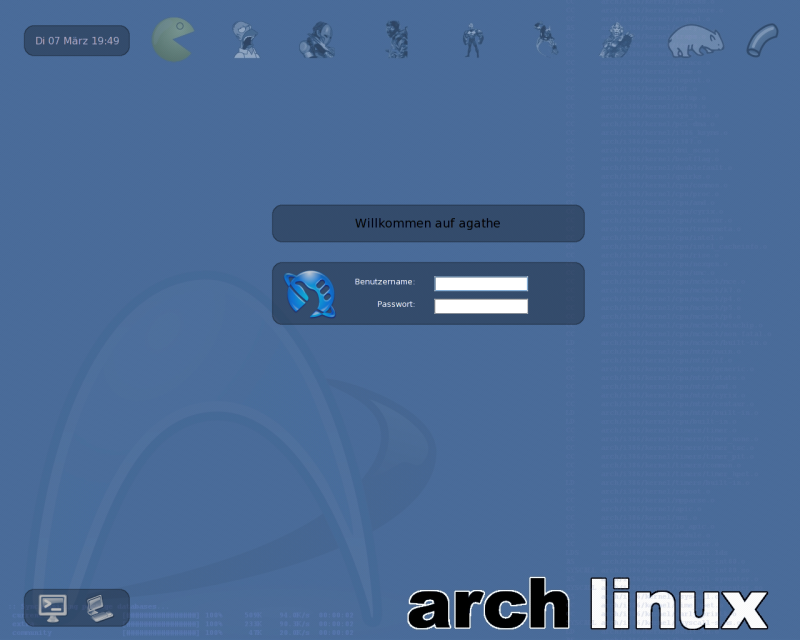Image resolution: width=800 pixels, height=640 pixels.
Task: Click the date and time display
Action: 77,40
